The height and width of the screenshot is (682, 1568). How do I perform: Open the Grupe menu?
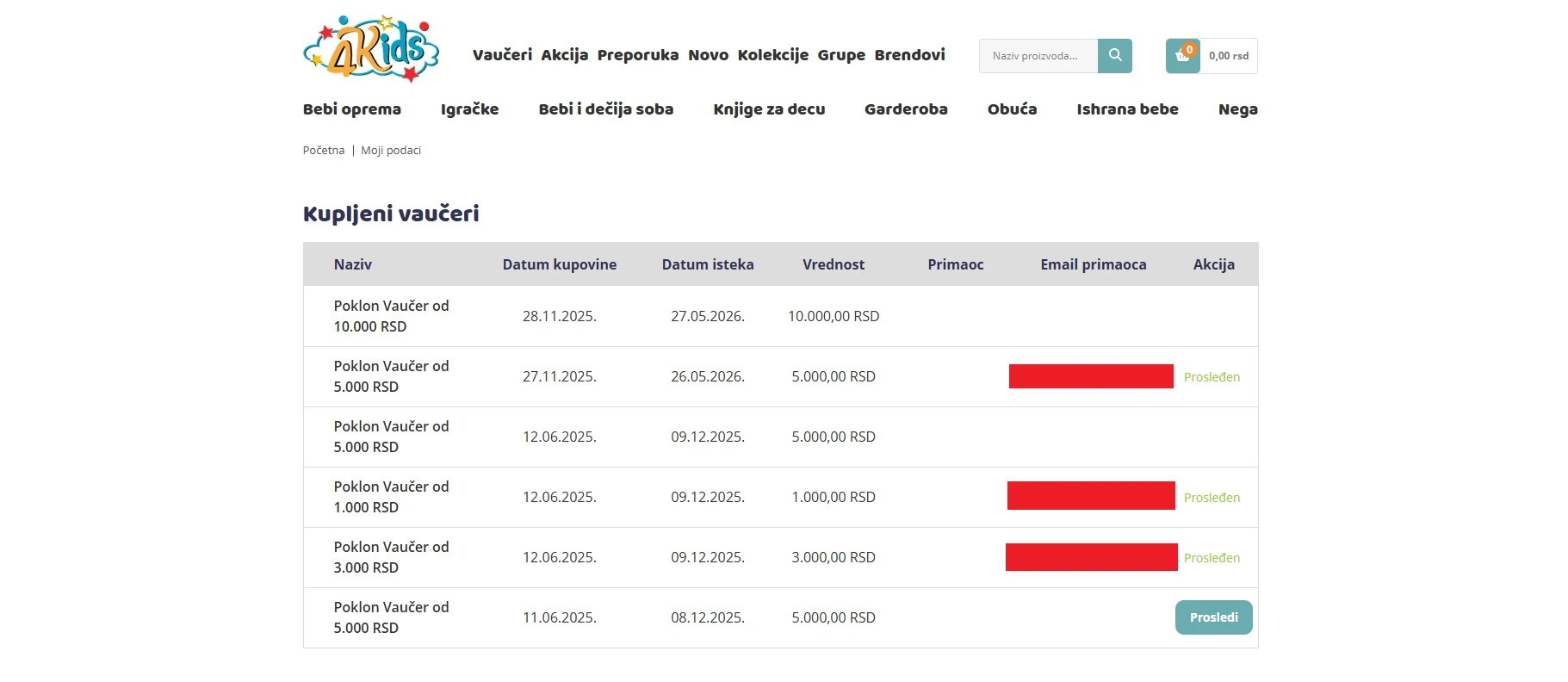[x=840, y=55]
